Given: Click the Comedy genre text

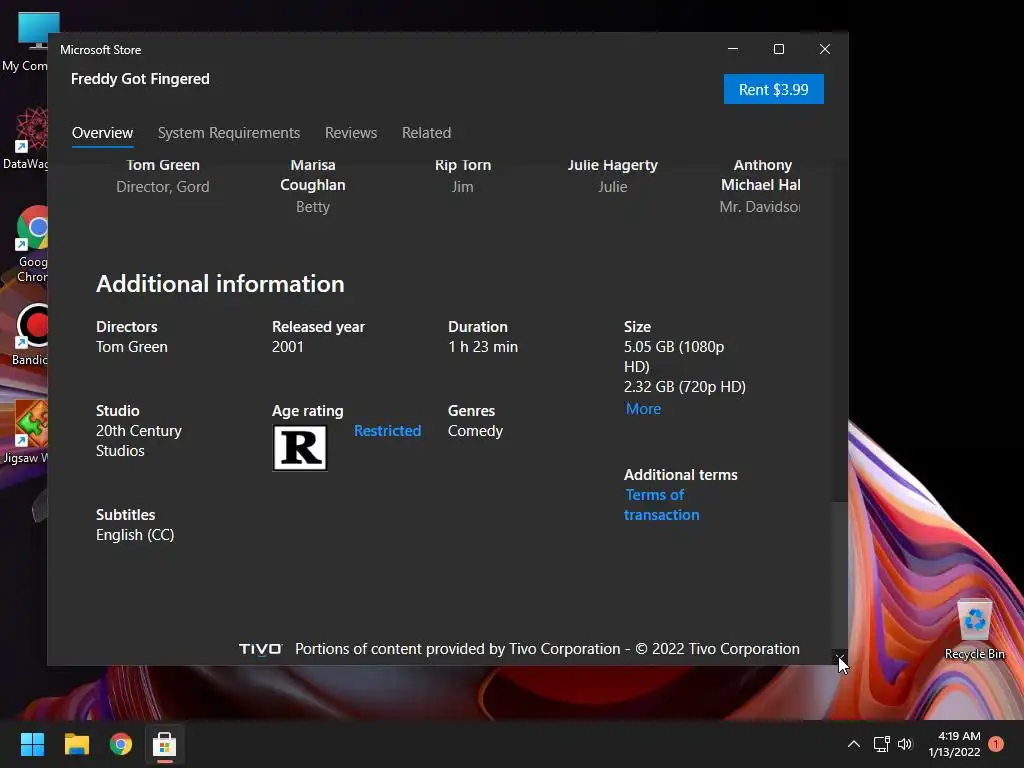Looking at the screenshot, I should [475, 431].
